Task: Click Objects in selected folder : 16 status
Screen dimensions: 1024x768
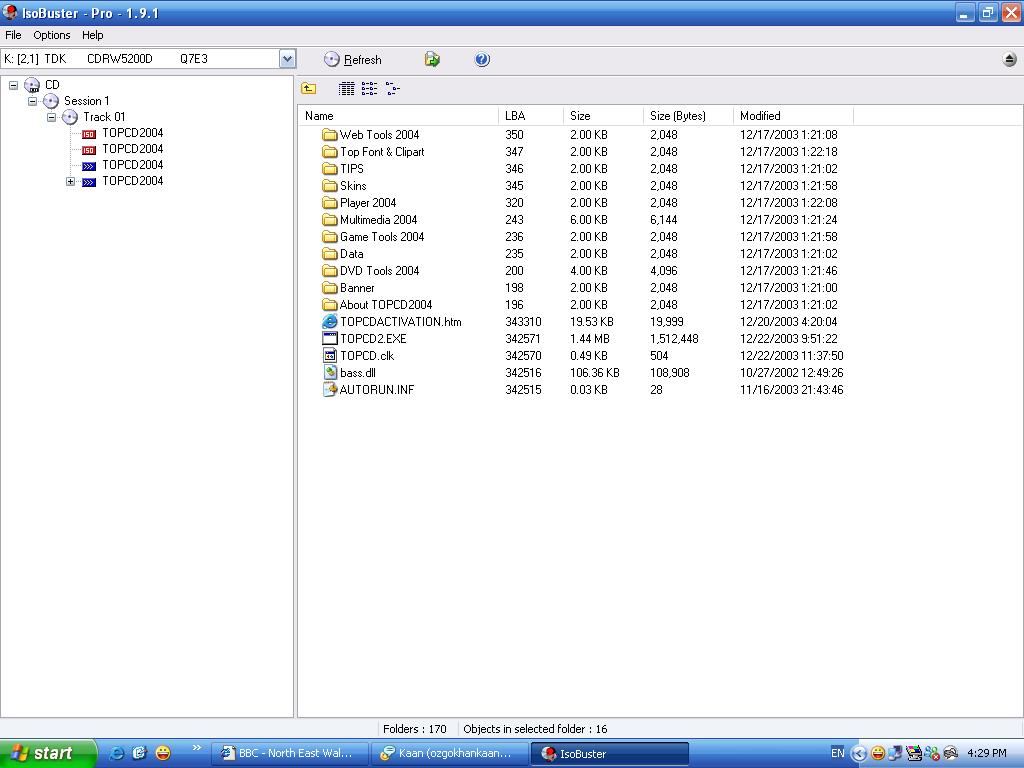Action: click(535, 729)
